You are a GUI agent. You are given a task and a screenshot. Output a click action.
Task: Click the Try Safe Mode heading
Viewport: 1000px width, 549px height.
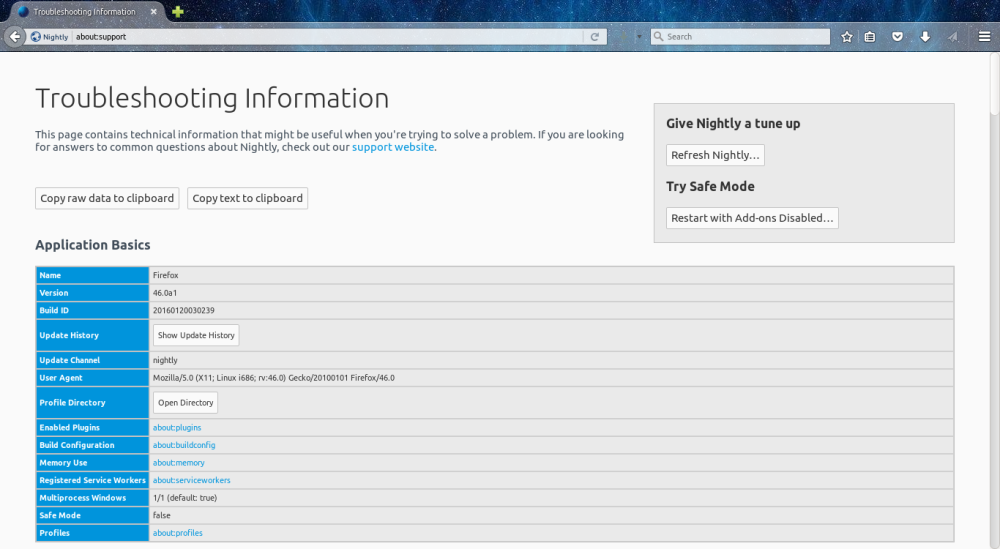tap(710, 187)
